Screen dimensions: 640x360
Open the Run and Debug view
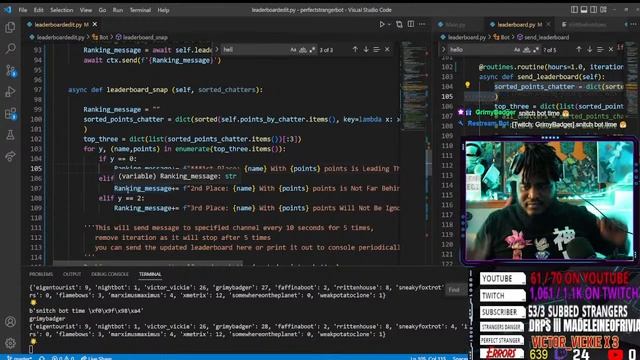tap(10, 92)
